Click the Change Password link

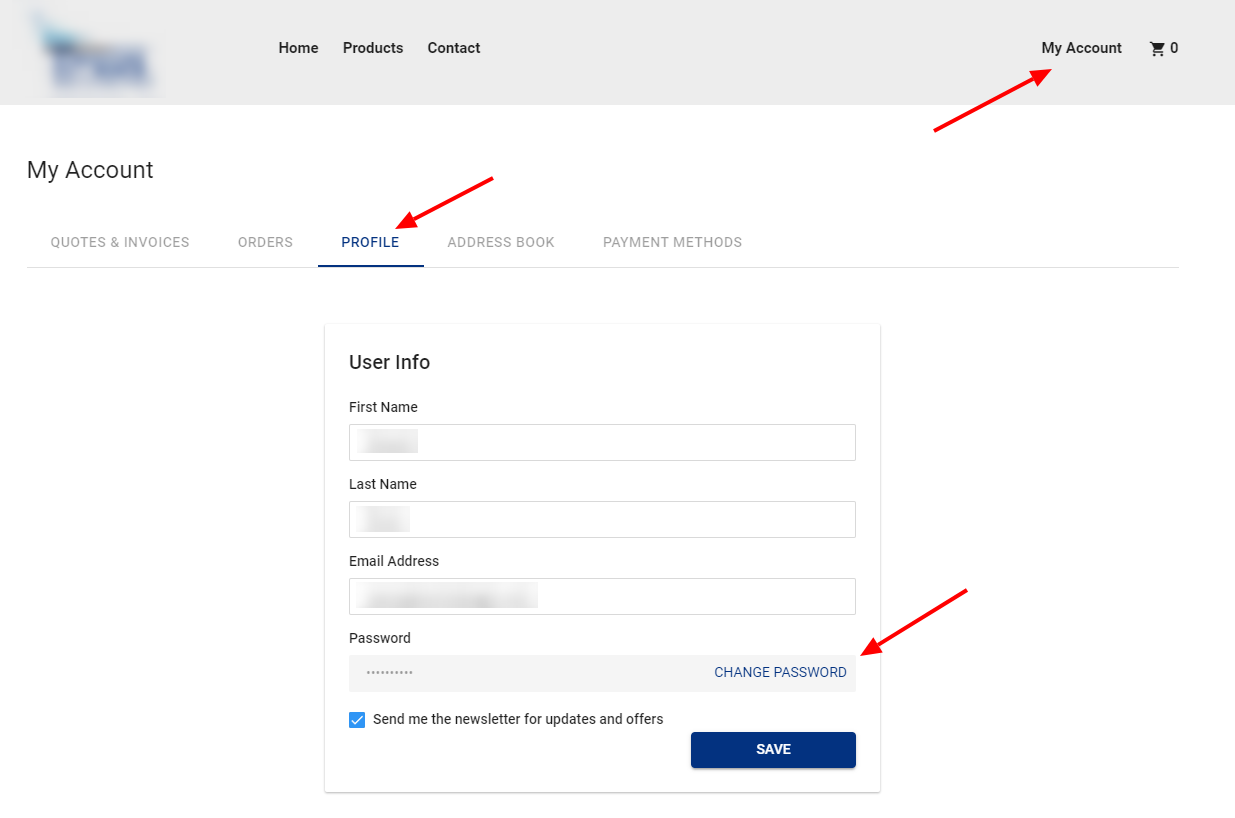[x=780, y=673]
